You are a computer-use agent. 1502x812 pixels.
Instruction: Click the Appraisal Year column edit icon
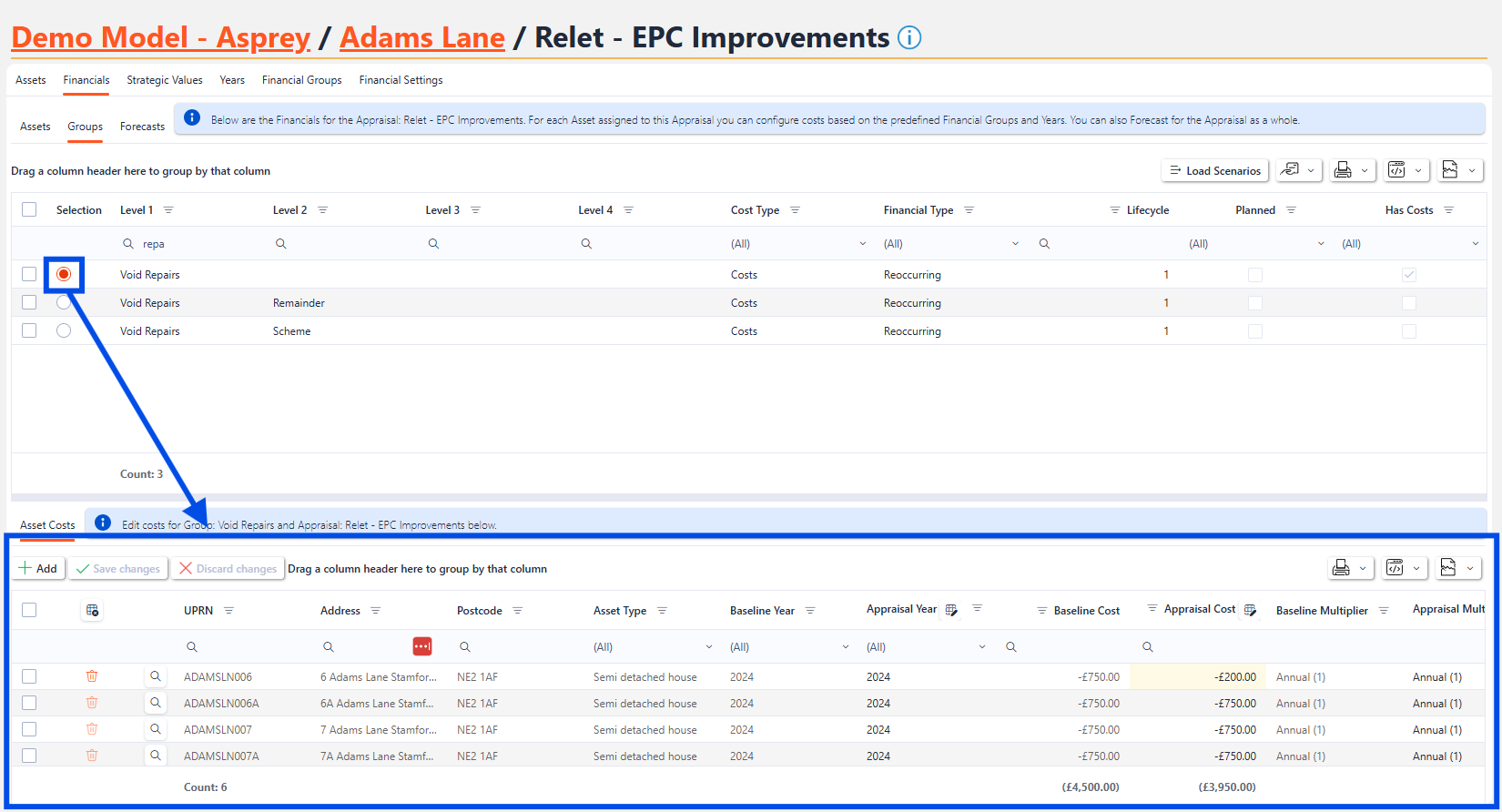point(951,610)
